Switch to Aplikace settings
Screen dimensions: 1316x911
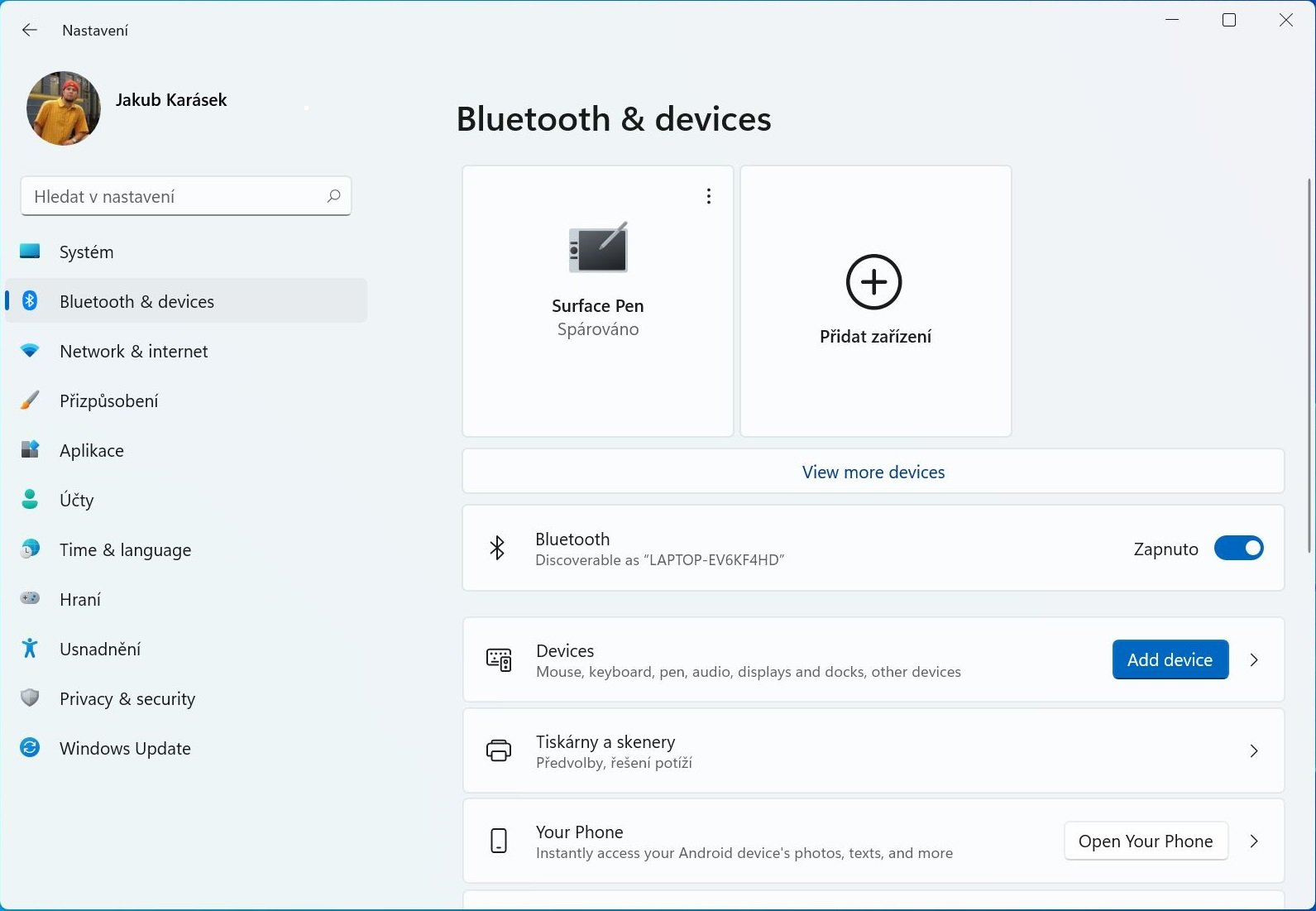click(186, 450)
